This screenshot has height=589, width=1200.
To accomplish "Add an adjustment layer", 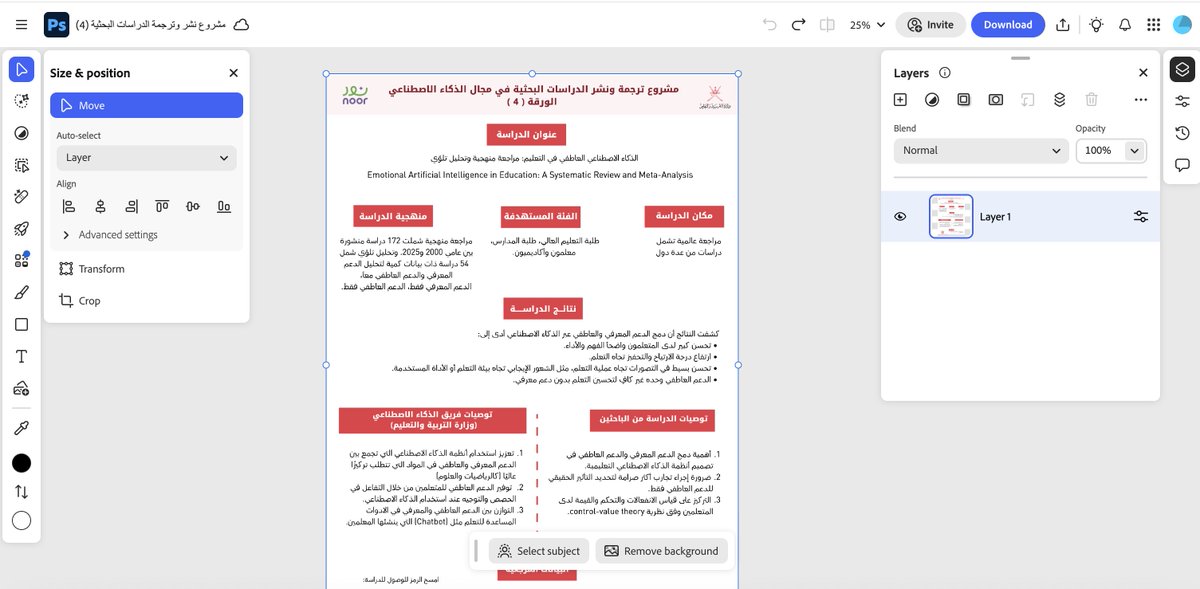I will click(x=932, y=100).
